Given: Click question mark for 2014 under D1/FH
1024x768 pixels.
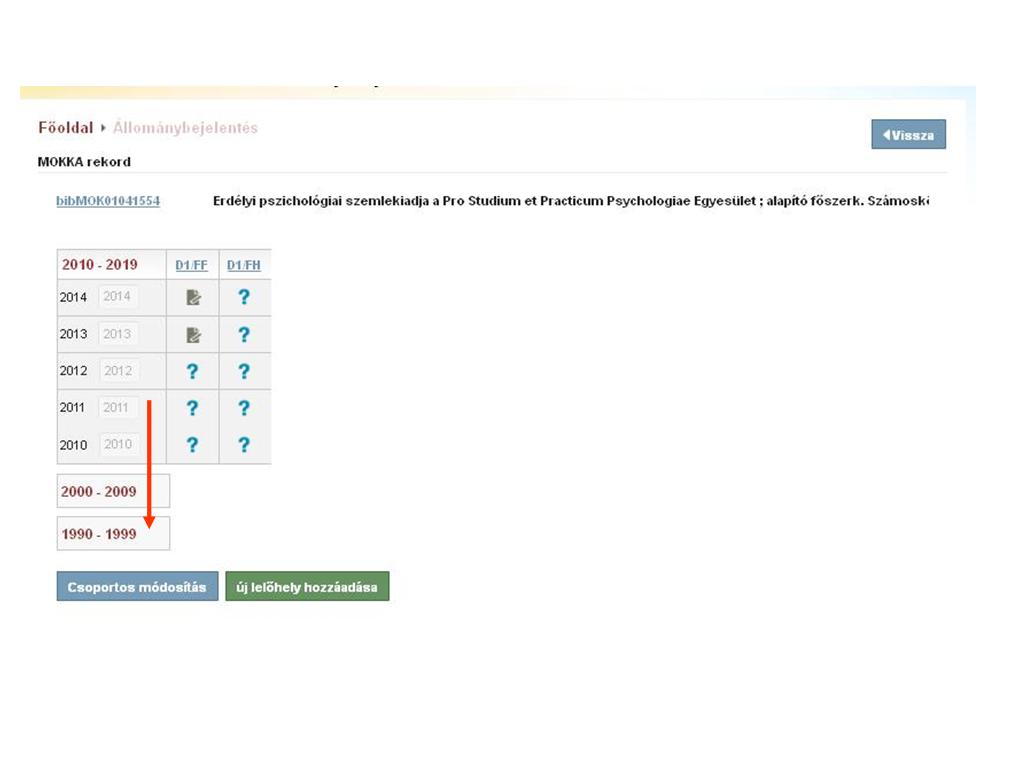Looking at the screenshot, I should tap(243, 297).
